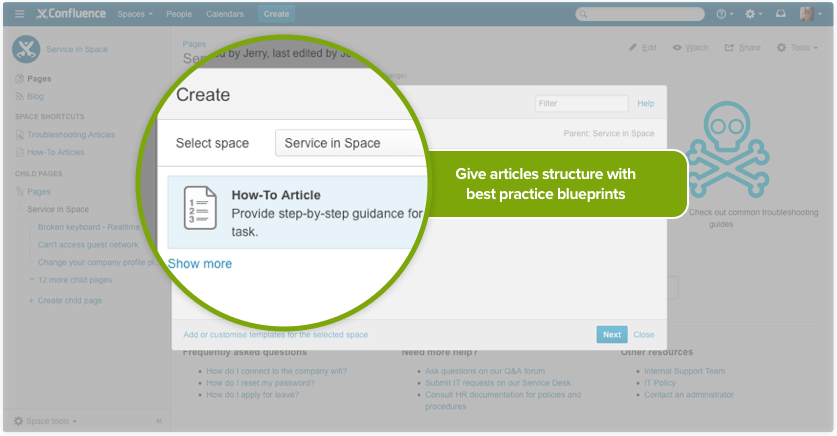Click the Share page button
The image size is (837, 436).
(742, 47)
